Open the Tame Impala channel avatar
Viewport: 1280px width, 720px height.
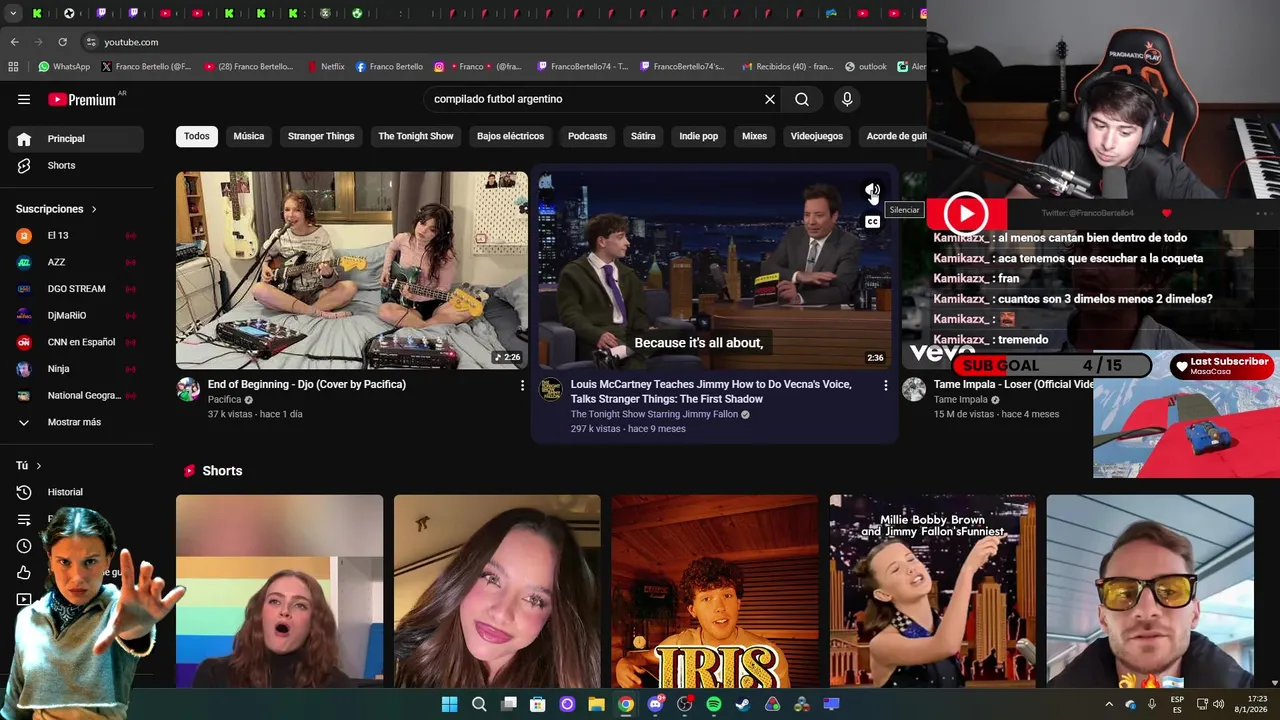click(x=914, y=389)
